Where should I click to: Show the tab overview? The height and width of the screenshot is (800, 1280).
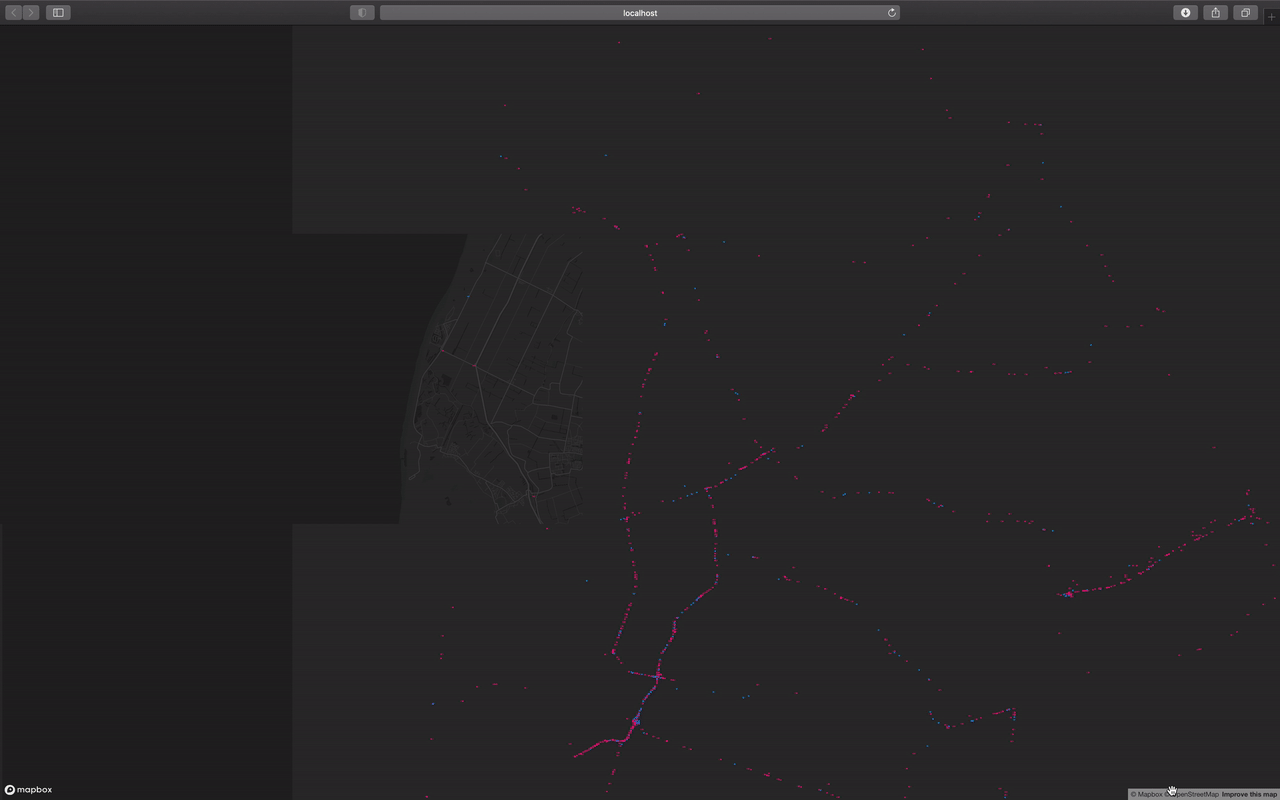tap(1246, 13)
